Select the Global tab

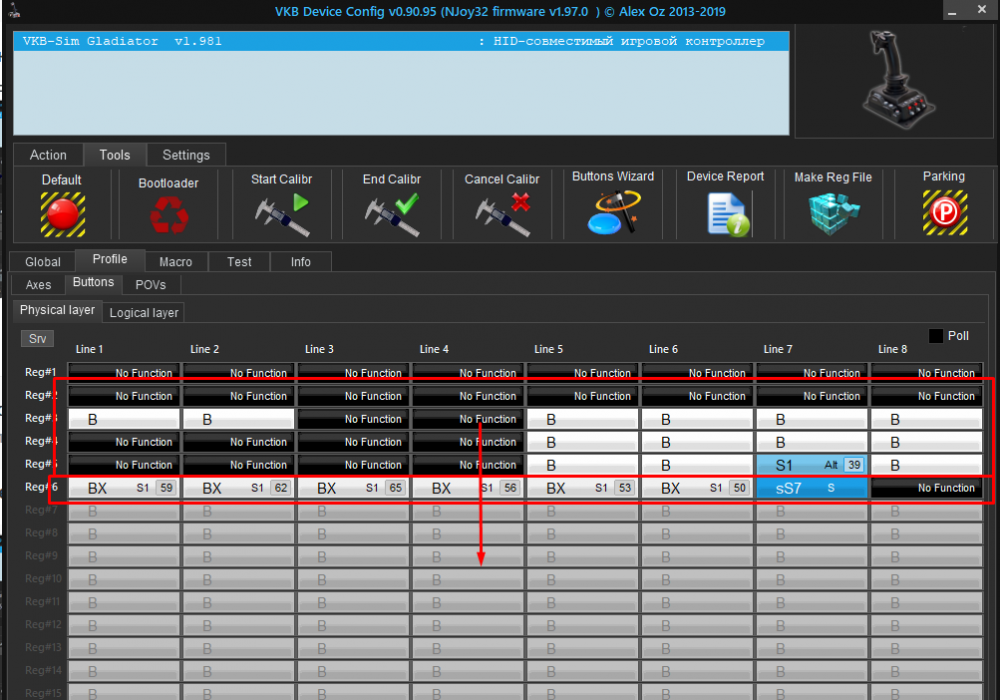43,262
